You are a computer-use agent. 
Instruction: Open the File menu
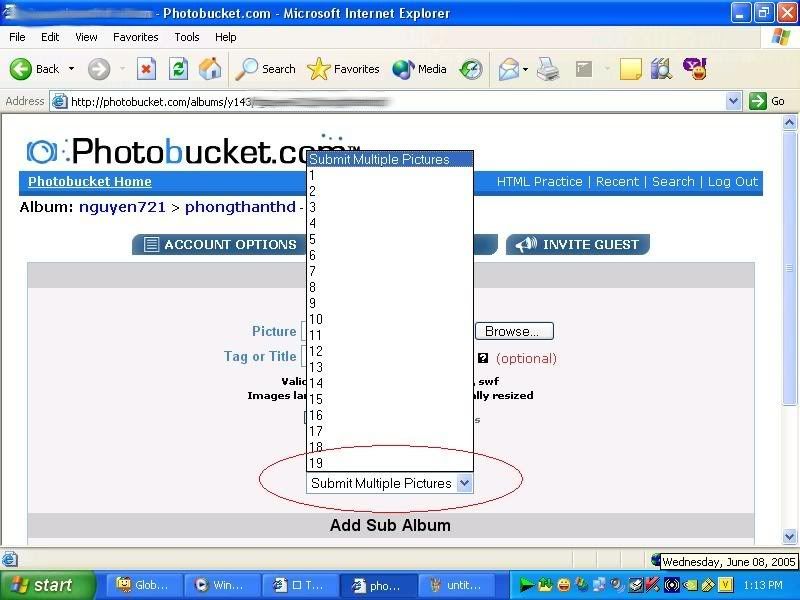(x=17, y=37)
